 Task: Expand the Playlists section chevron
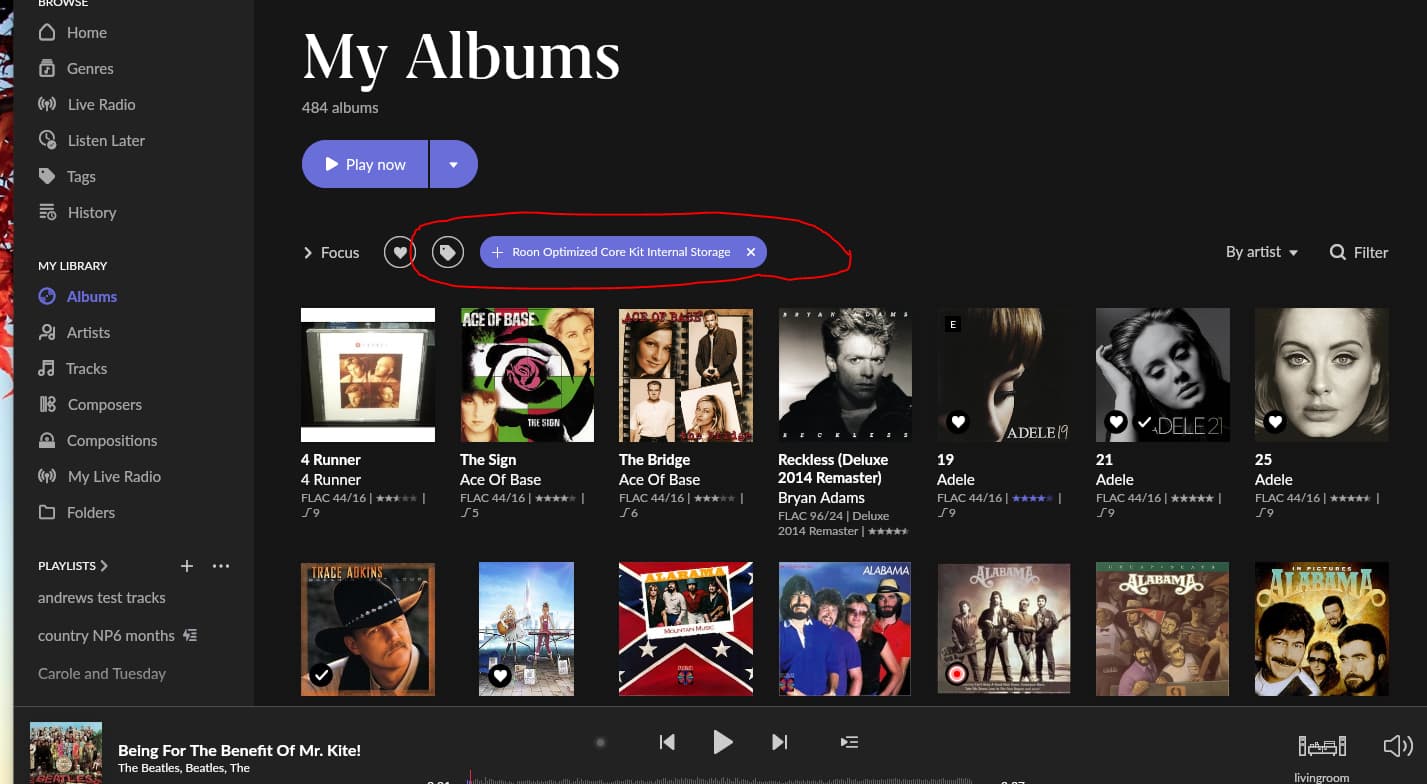tap(104, 566)
